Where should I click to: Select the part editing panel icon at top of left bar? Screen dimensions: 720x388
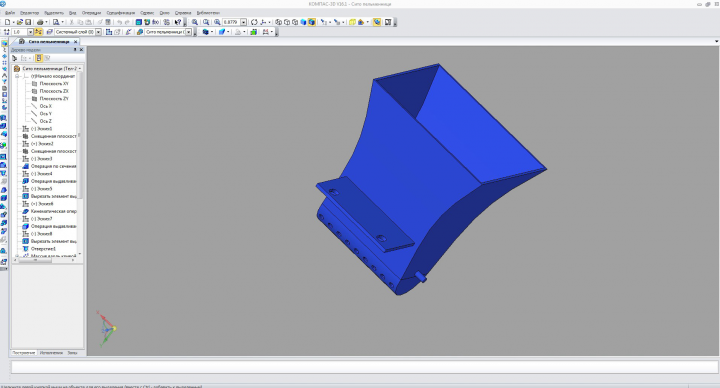point(4,43)
